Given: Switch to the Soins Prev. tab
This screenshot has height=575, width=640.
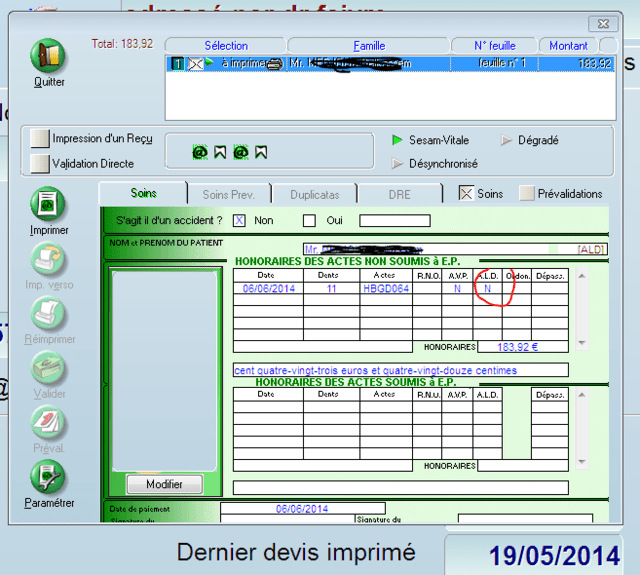Looking at the screenshot, I should pyautogui.click(x=230, y=194).
